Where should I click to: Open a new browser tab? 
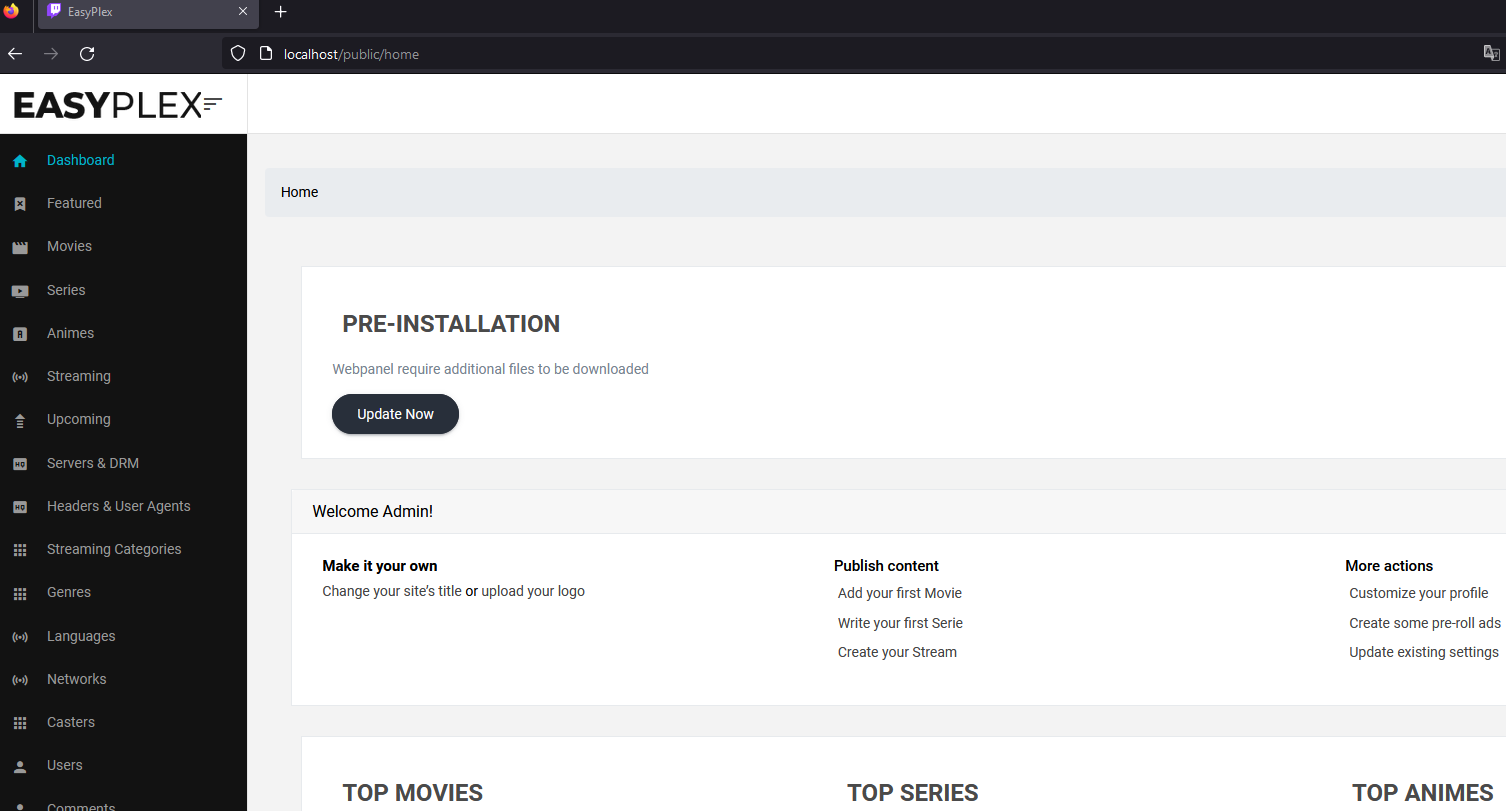click(280, 13)
